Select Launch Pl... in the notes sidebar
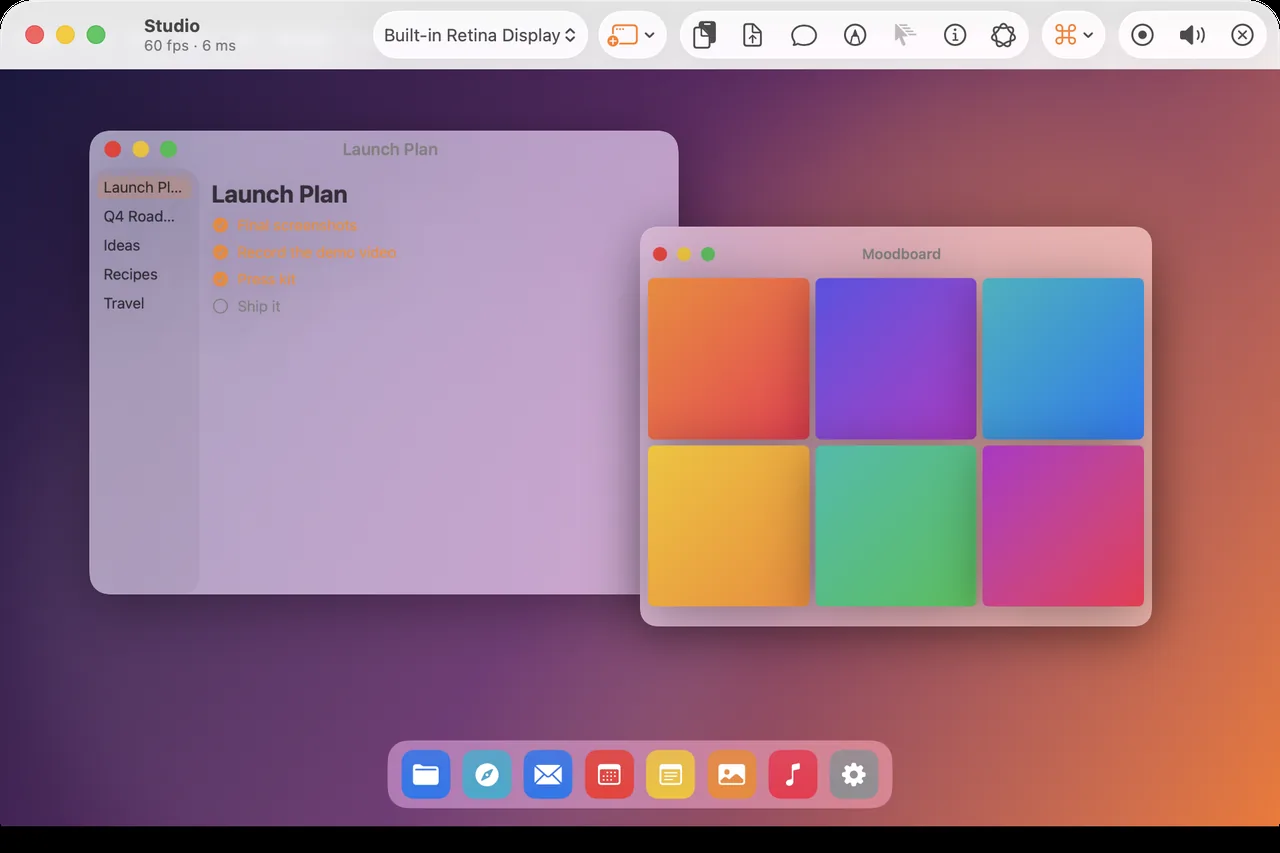The width and height of the screenshot is (1280, 853). click(x=144, y=187)
